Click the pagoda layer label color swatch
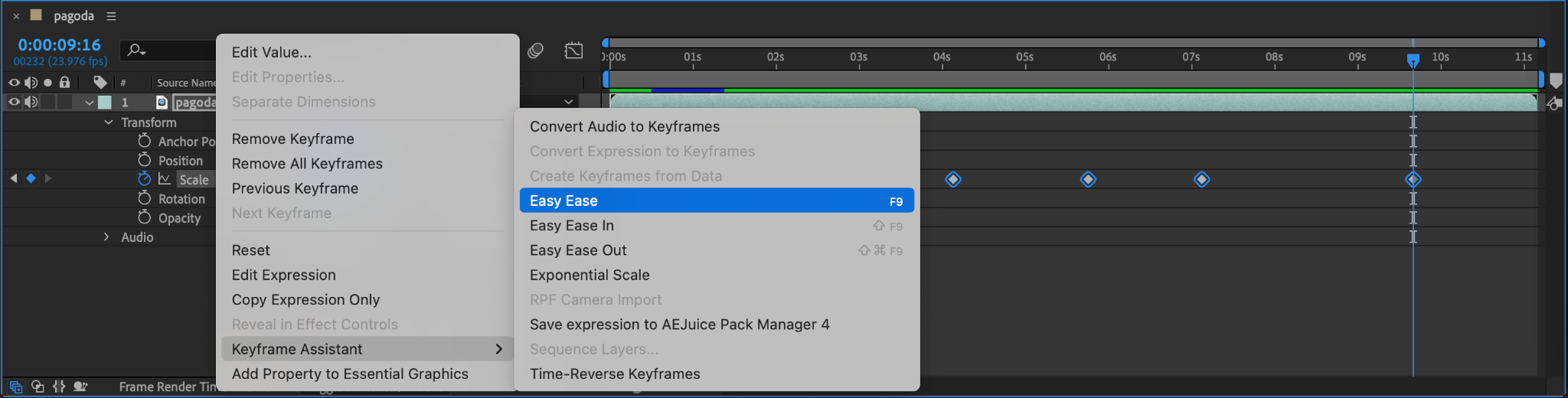The width and height of the screenshot is (1568, 398). (x=105, y=102)
